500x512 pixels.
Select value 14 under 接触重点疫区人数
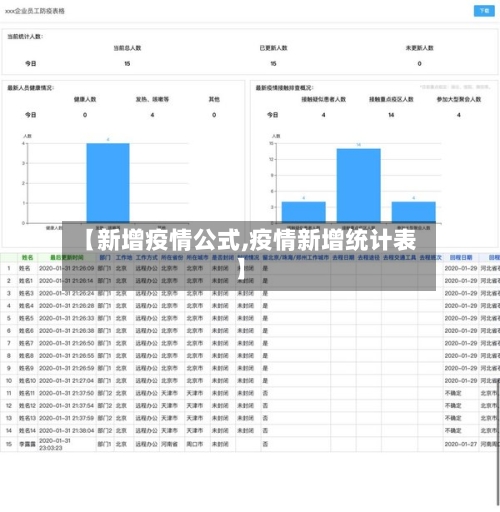391,115
